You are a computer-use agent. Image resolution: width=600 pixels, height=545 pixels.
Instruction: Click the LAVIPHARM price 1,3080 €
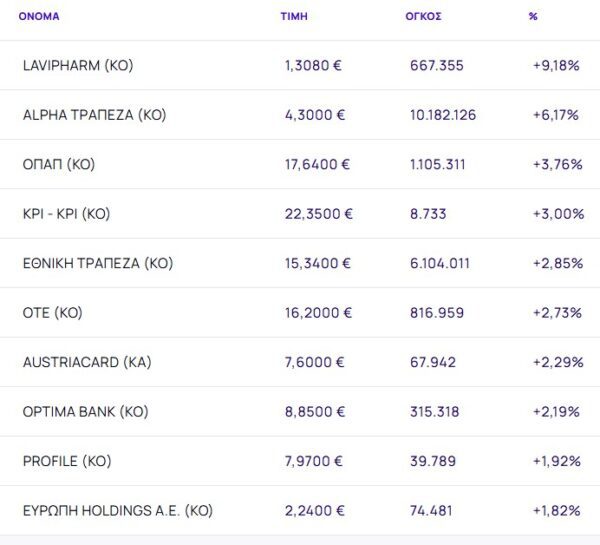[313, 65]
